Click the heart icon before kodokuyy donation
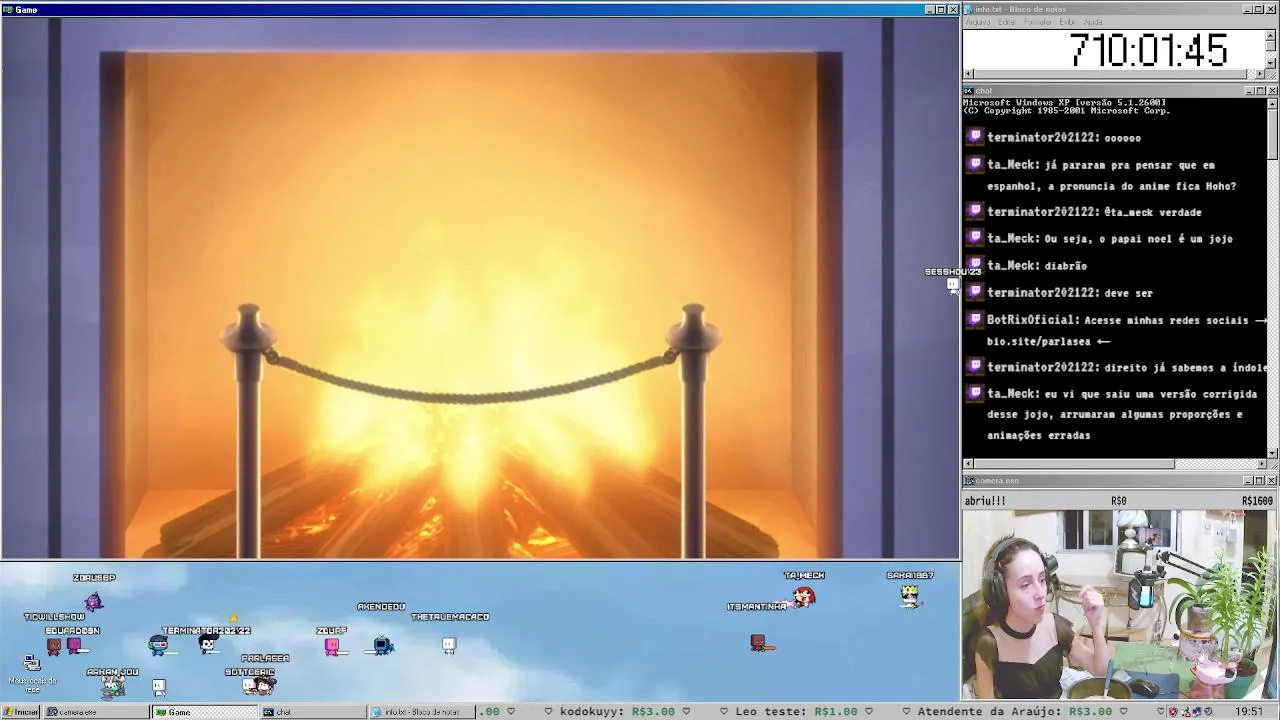 [548, 712]
